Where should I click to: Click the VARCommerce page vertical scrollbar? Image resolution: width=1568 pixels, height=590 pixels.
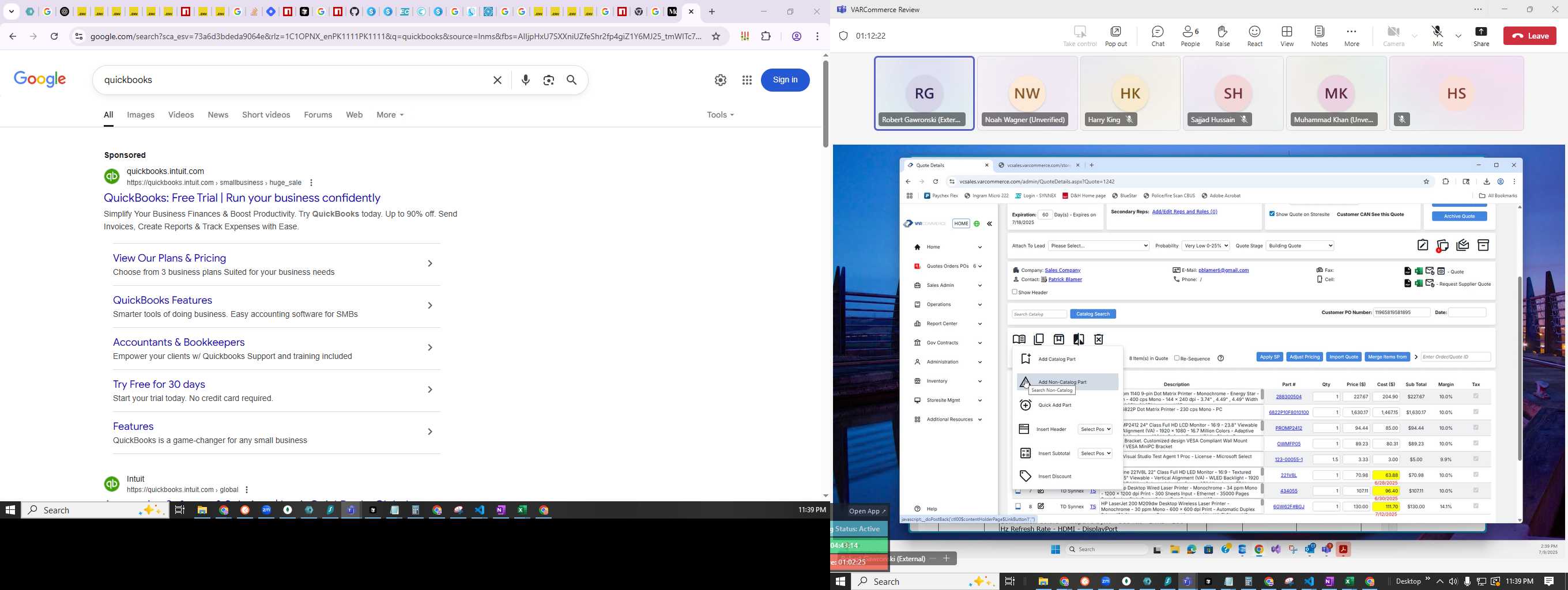click(x=1520, y=368)
